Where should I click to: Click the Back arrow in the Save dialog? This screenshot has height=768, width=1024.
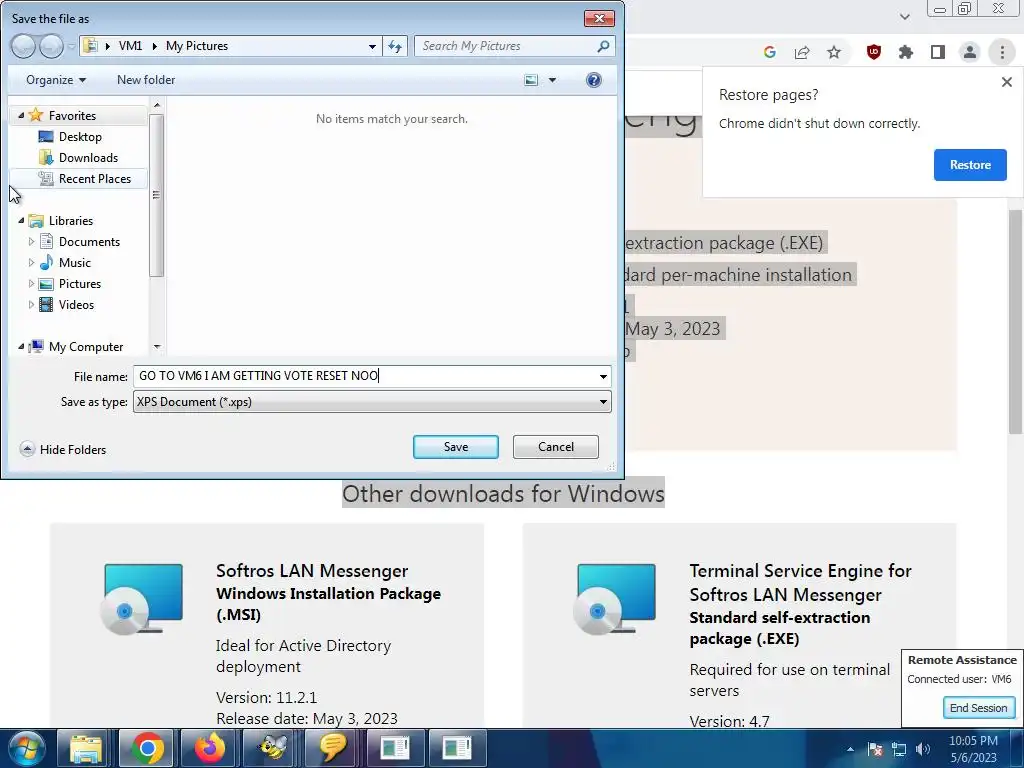(x=24, y=46)
